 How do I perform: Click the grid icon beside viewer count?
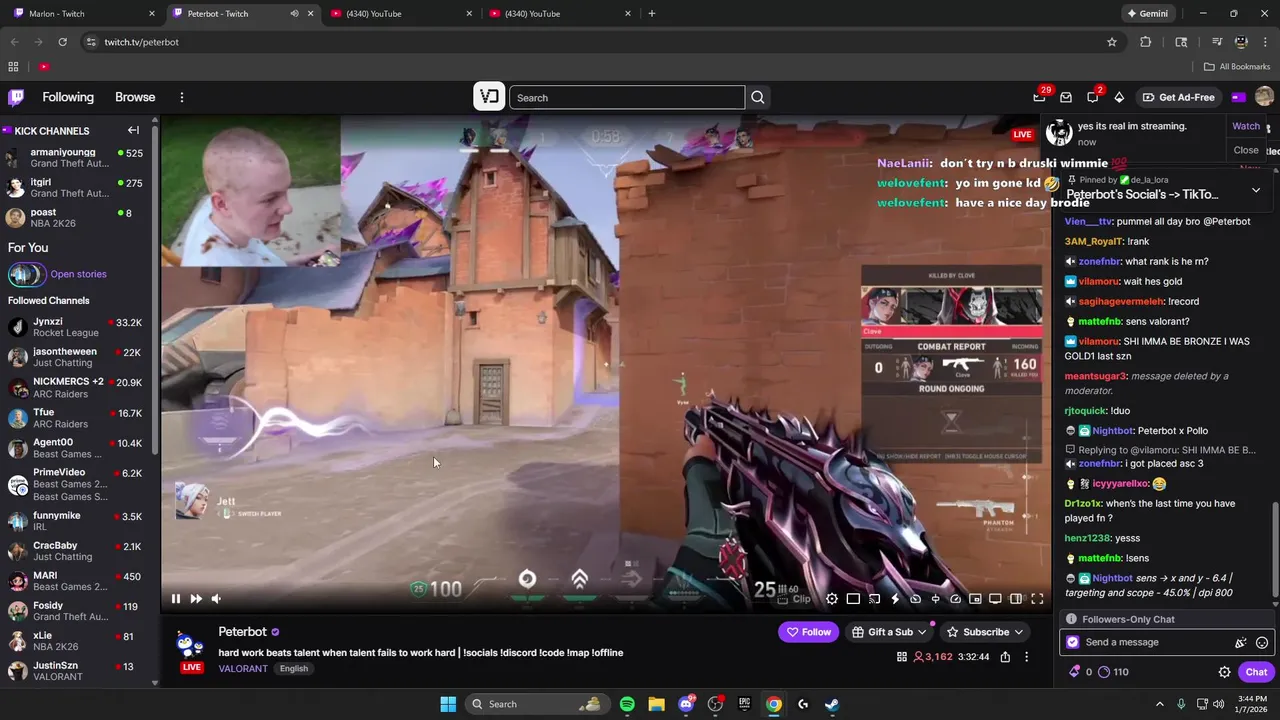[x=902, y=657]
